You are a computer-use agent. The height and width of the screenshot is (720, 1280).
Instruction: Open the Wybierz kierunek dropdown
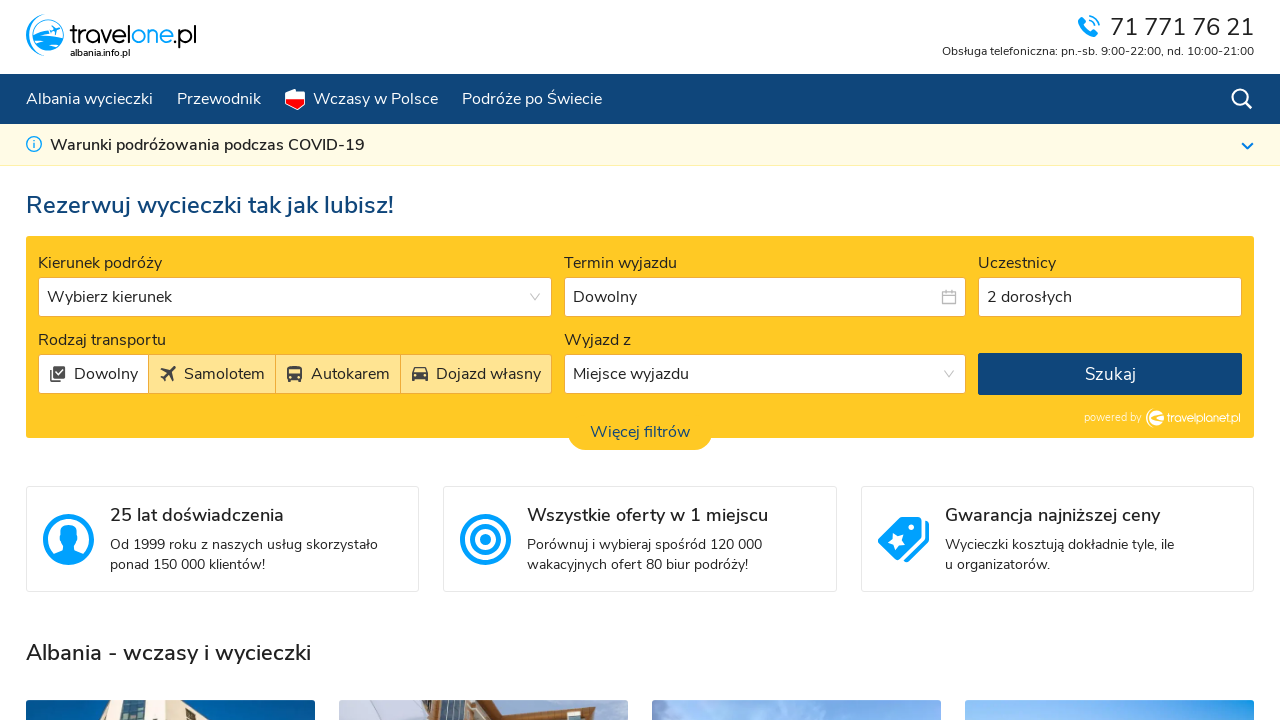[295, 297]
